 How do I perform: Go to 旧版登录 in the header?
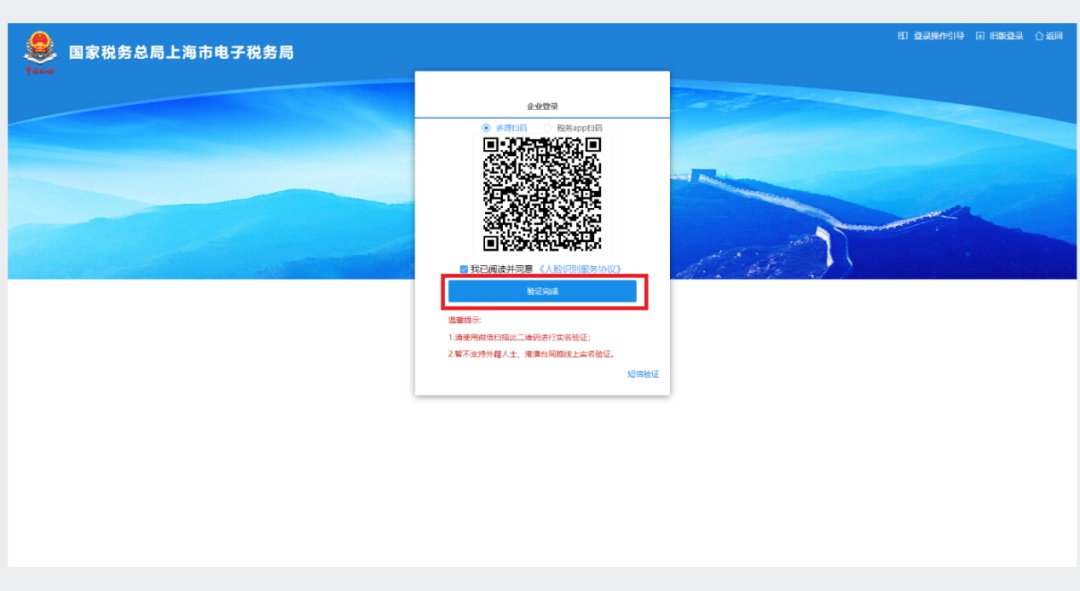(1006, 36)
